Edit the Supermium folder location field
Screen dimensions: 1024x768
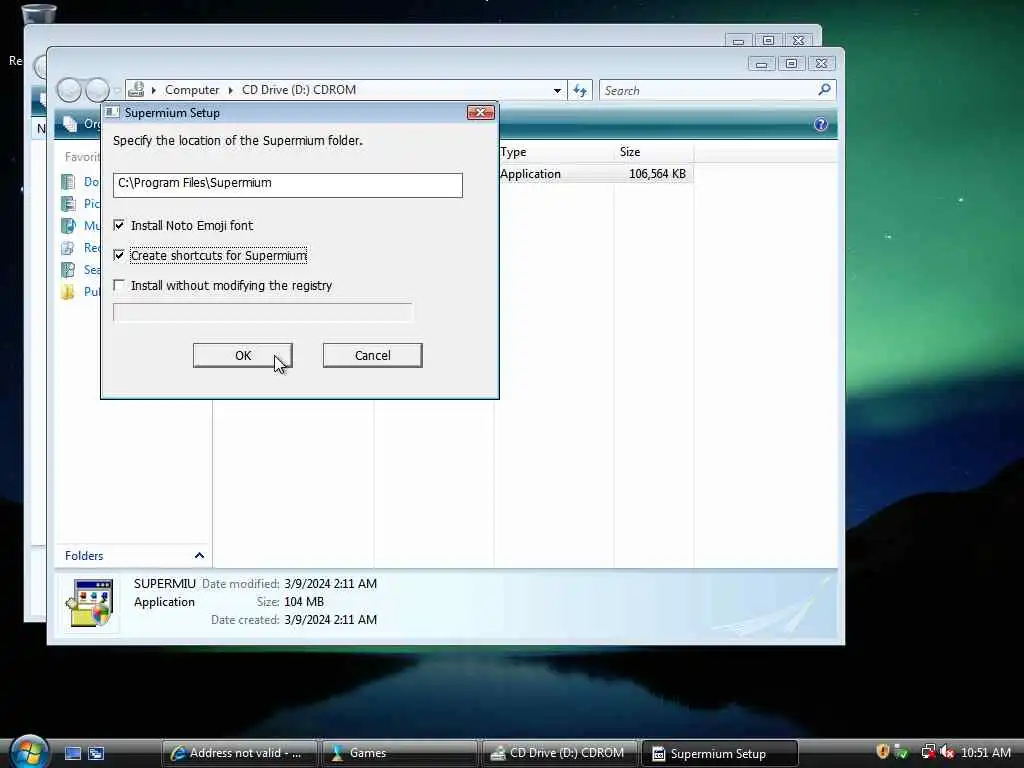287,185
